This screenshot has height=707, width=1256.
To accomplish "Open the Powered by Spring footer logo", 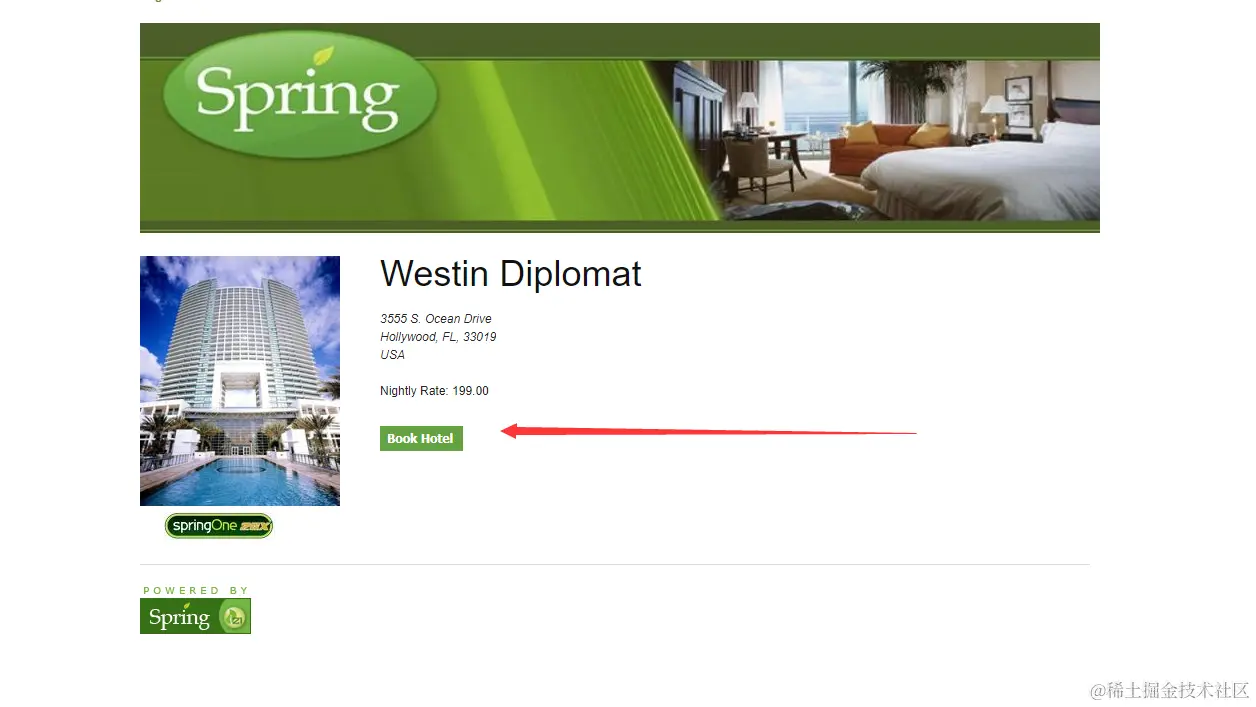I will tap(195, 616).
